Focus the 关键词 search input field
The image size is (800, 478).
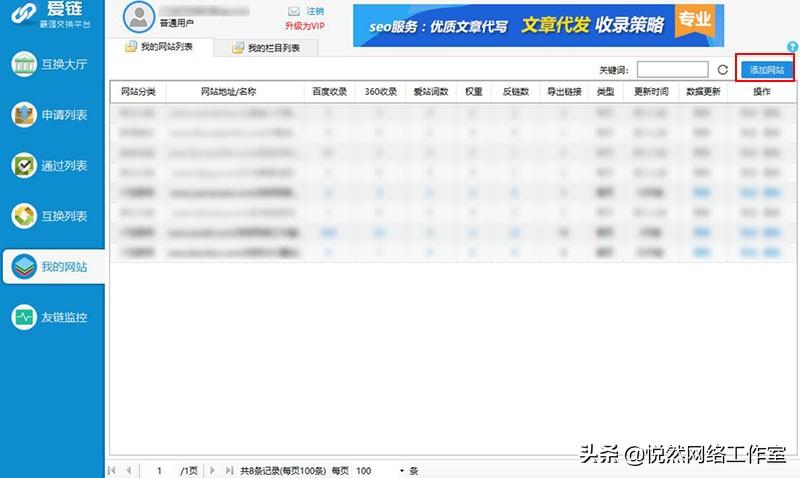pyautogui.click(x=672, y=69)
